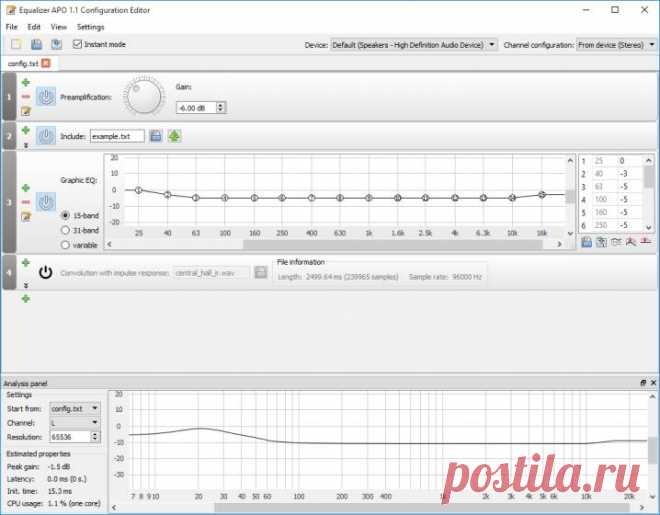Viewport: 660px width, 515px height.
Task: Browse for the include file
Action: click(x=156, y=136)
